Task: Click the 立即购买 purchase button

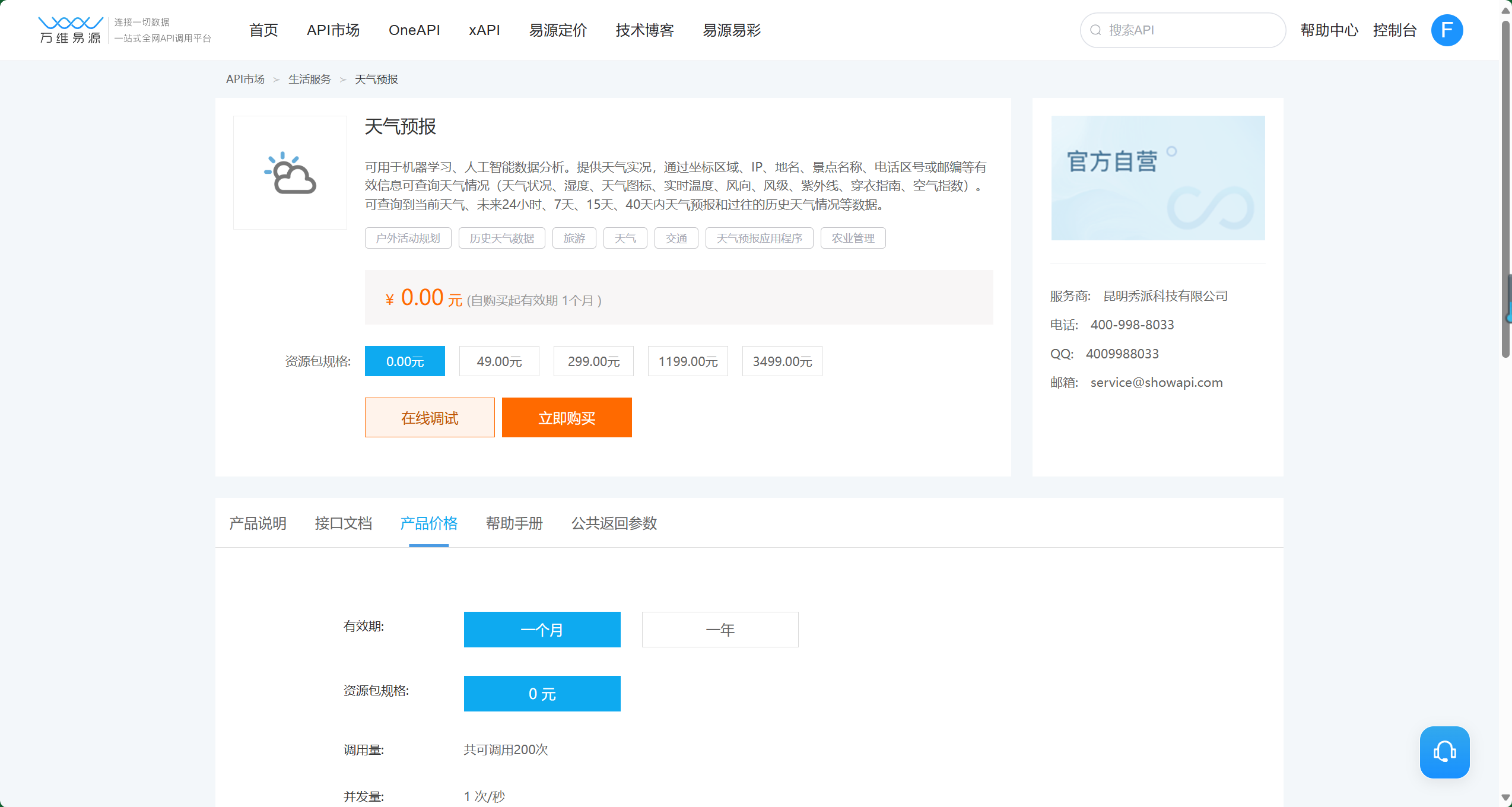Action: [566, 417]
